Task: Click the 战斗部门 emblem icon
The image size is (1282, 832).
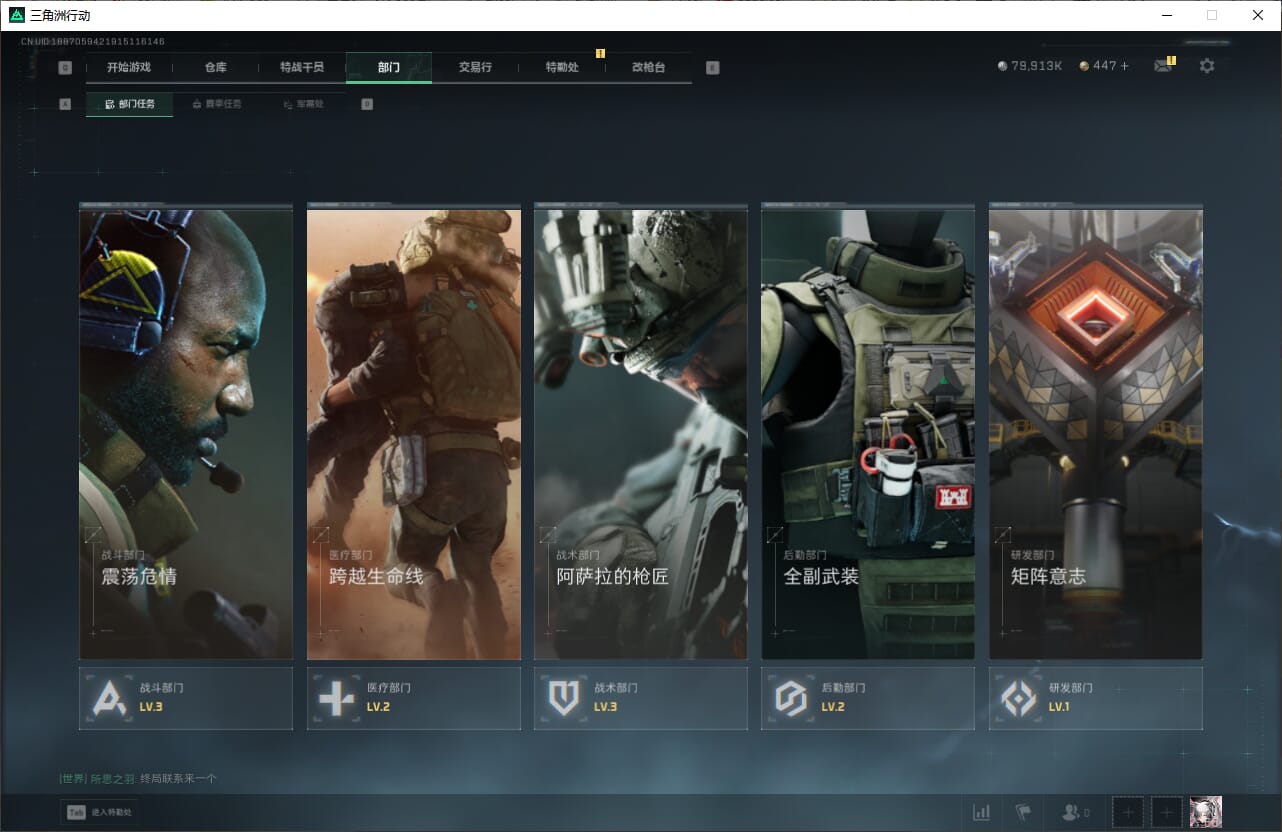Action: pos(109,698)
